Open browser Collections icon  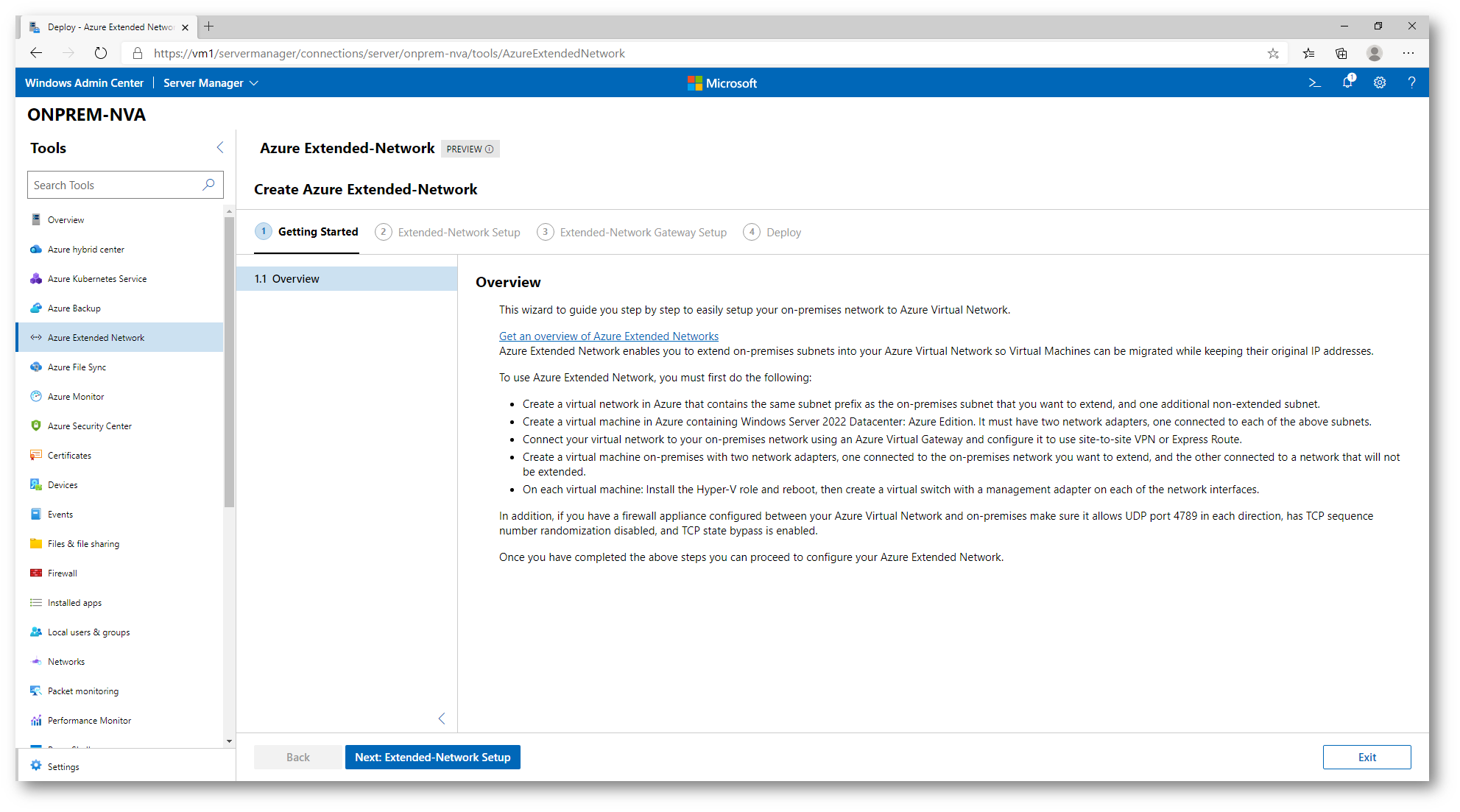tap(1341, 53)
